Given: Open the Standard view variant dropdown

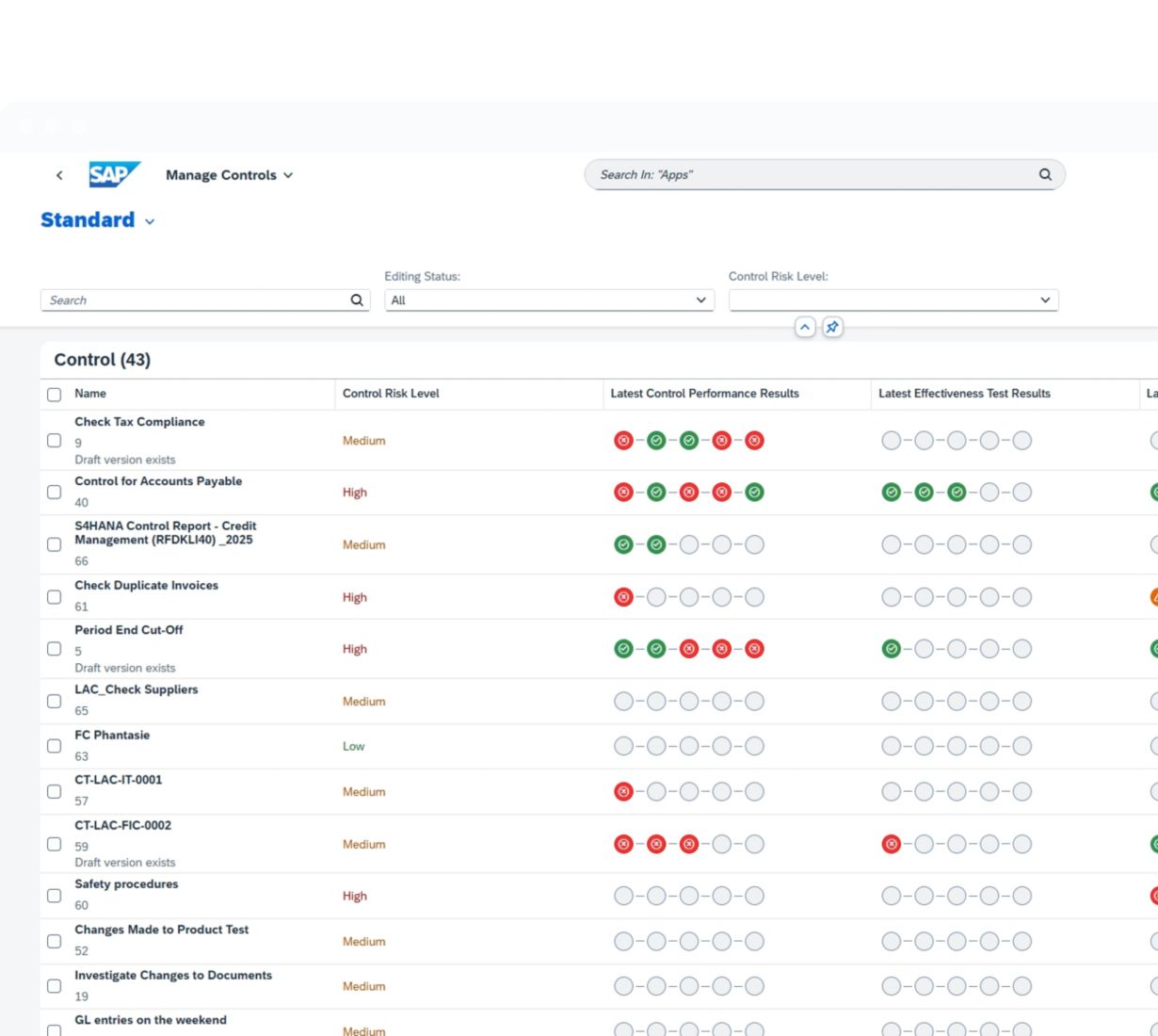Looking at the screenshot, I should [x=150, y=221].
